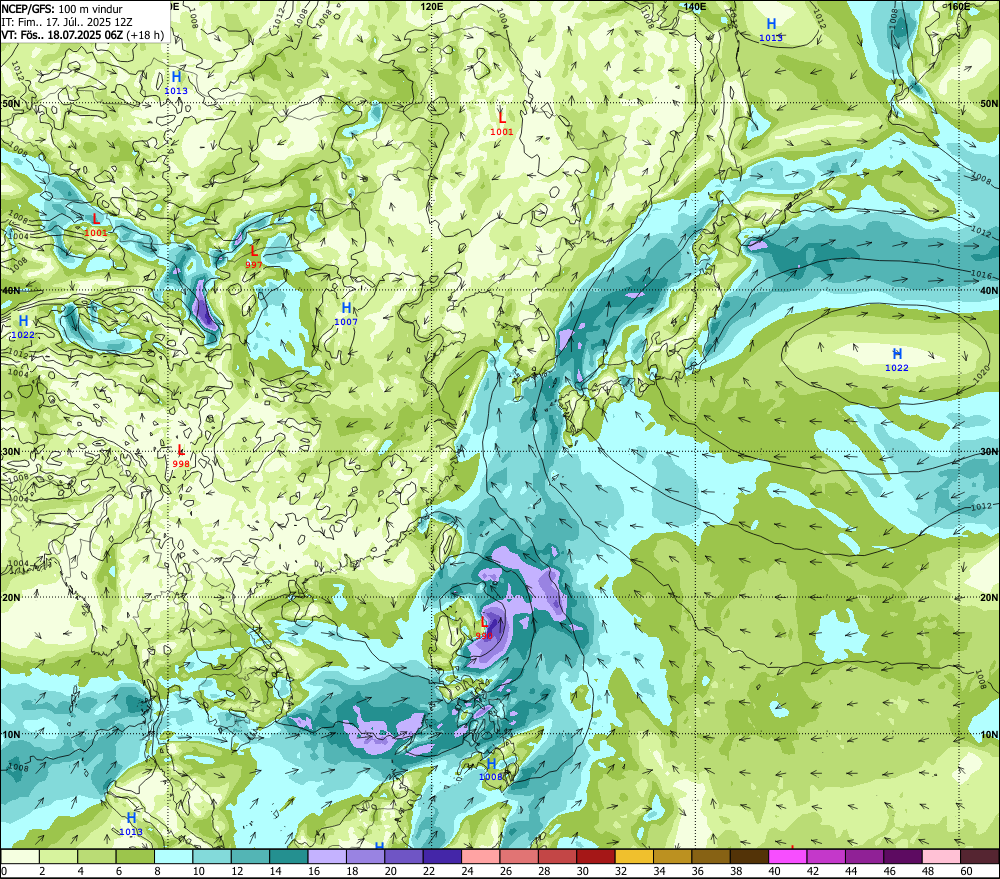
Task: Click the H 1013 high near the 140E label
Action: pyautogui.click(x=771, y=30)
